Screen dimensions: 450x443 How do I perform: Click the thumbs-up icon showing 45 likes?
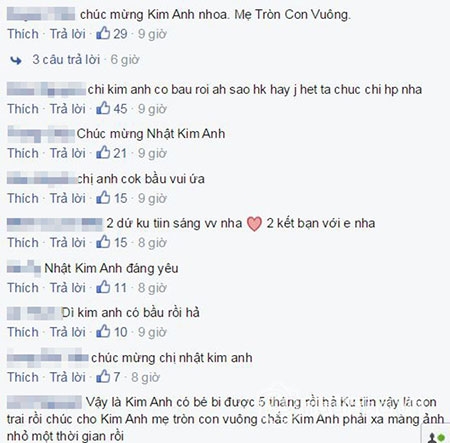(103, 108)
